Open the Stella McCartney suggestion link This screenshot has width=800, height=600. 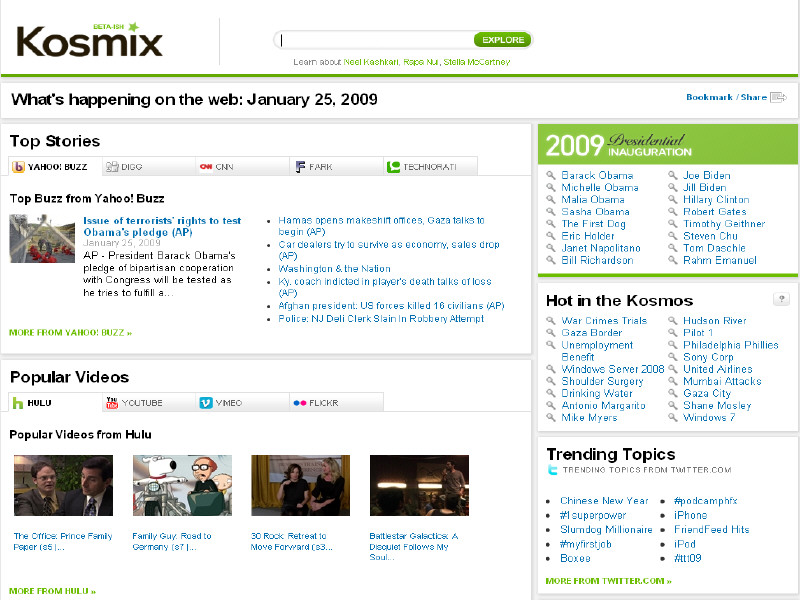477,62
